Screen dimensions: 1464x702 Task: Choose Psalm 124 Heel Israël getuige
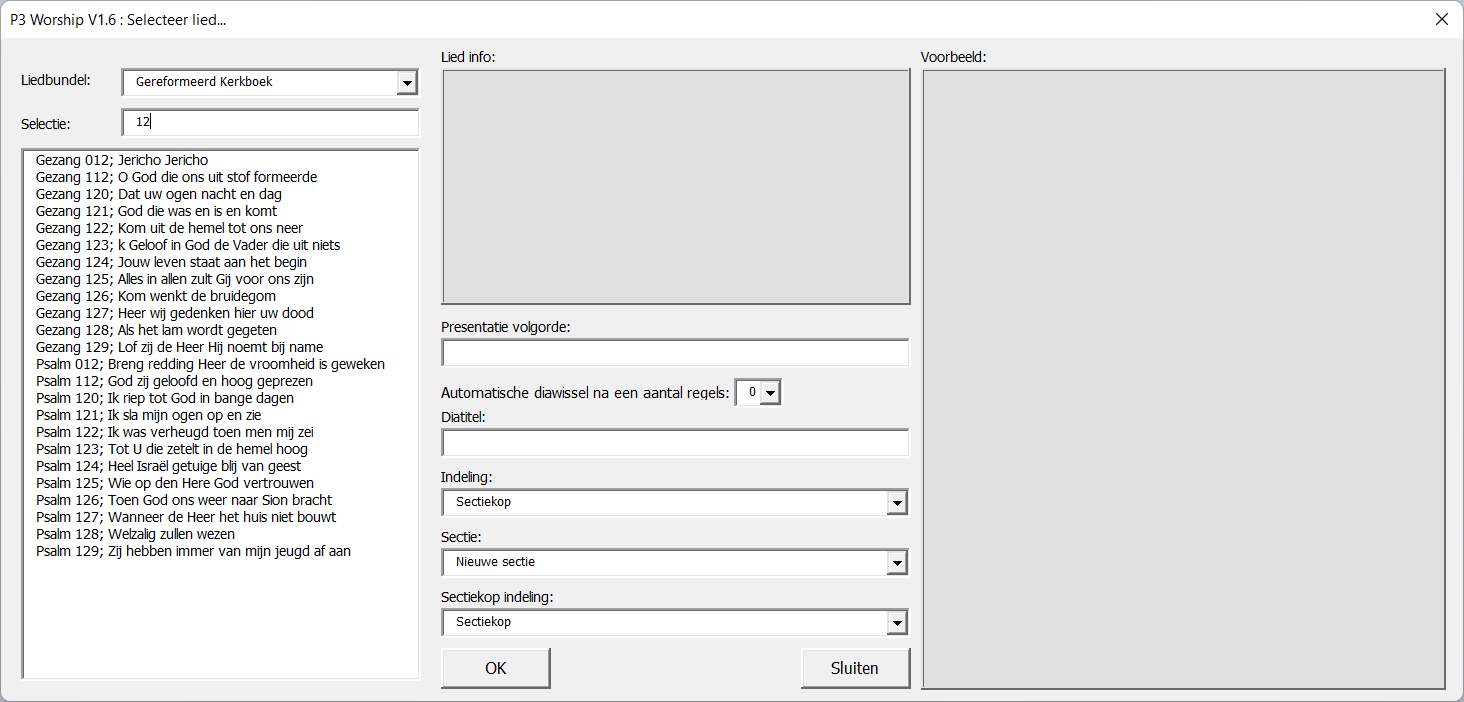168,466
